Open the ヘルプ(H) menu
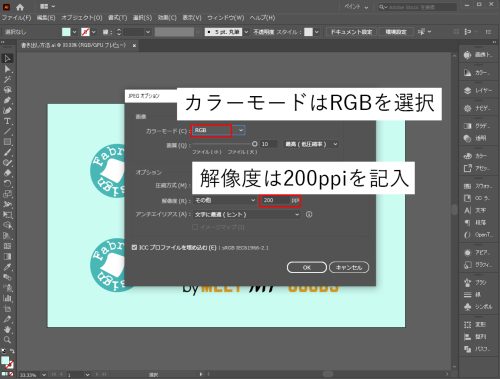 [x=262, y=18]
